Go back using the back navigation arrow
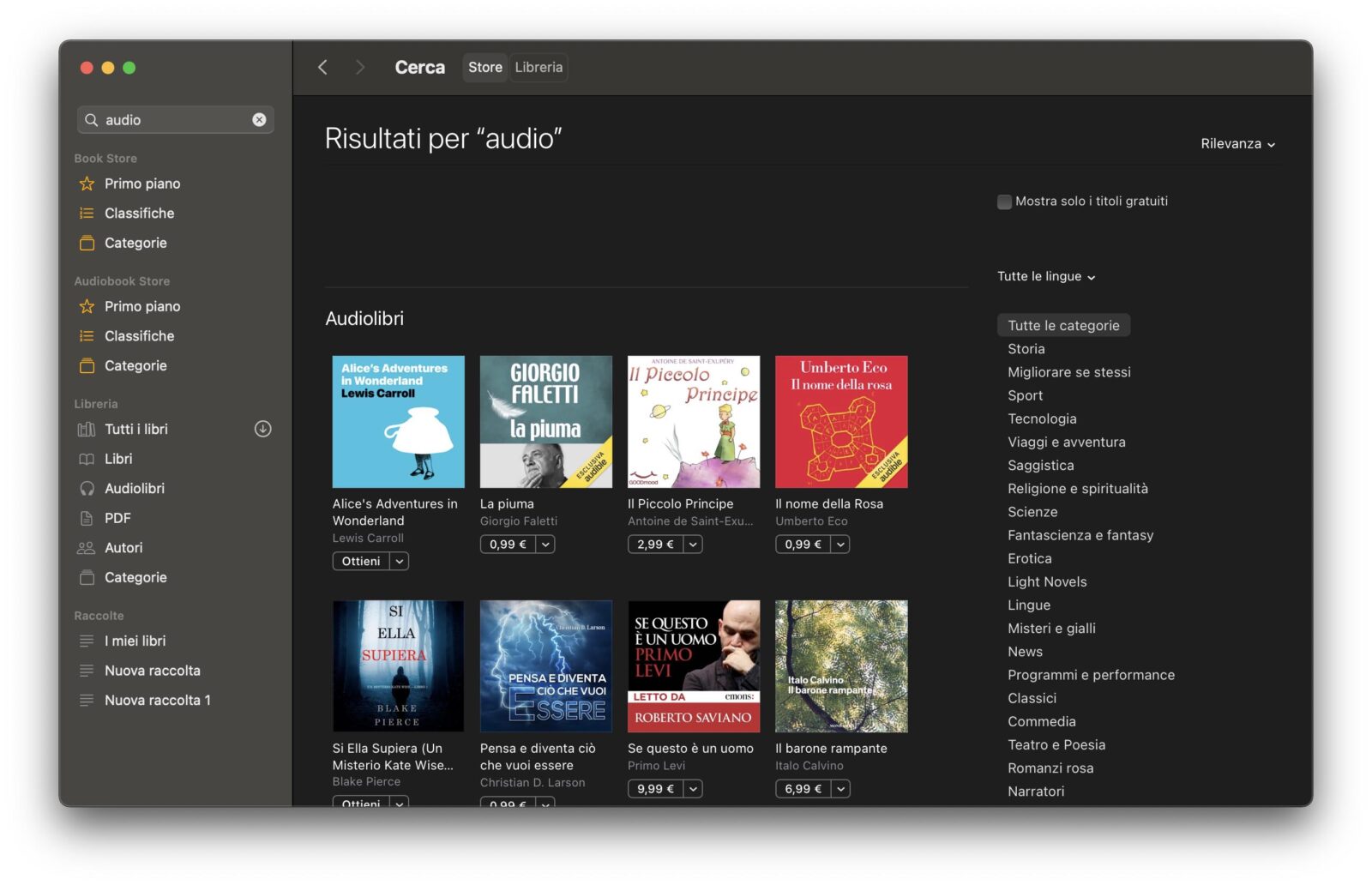The width and height of the screenshot is (1372, 885). click(x=322, y=67)
